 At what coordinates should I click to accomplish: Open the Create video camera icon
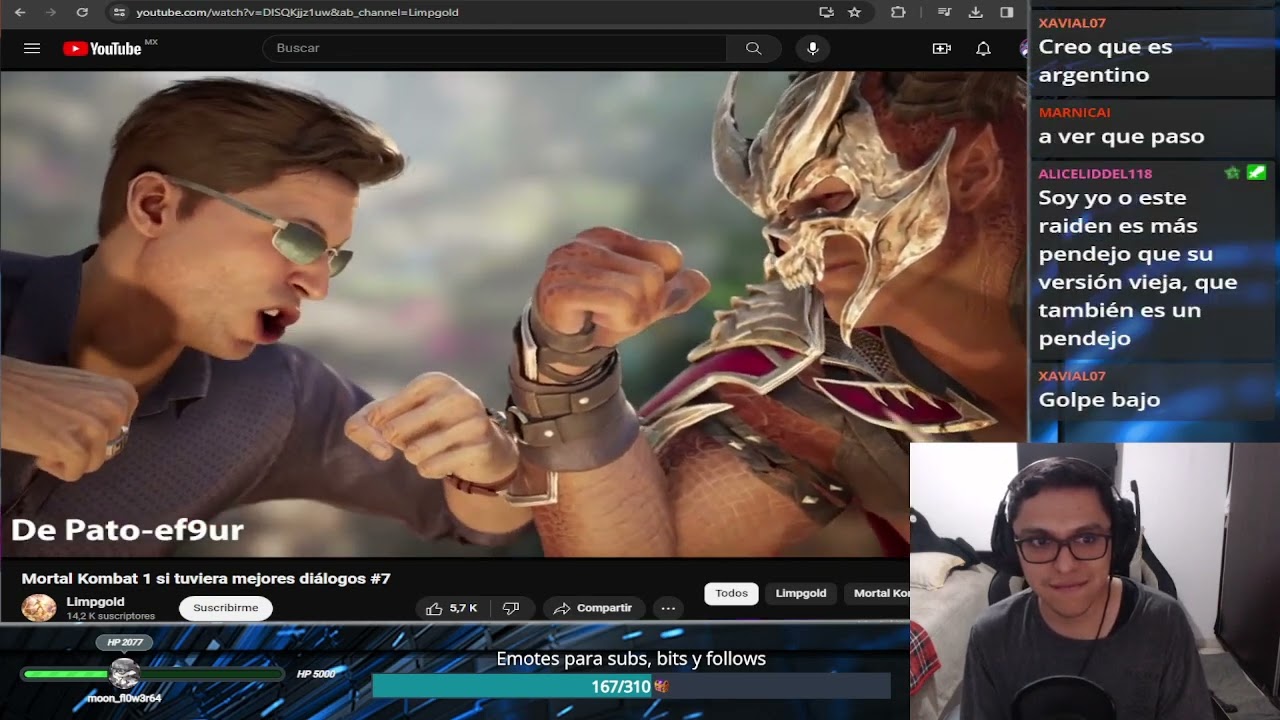941,48
